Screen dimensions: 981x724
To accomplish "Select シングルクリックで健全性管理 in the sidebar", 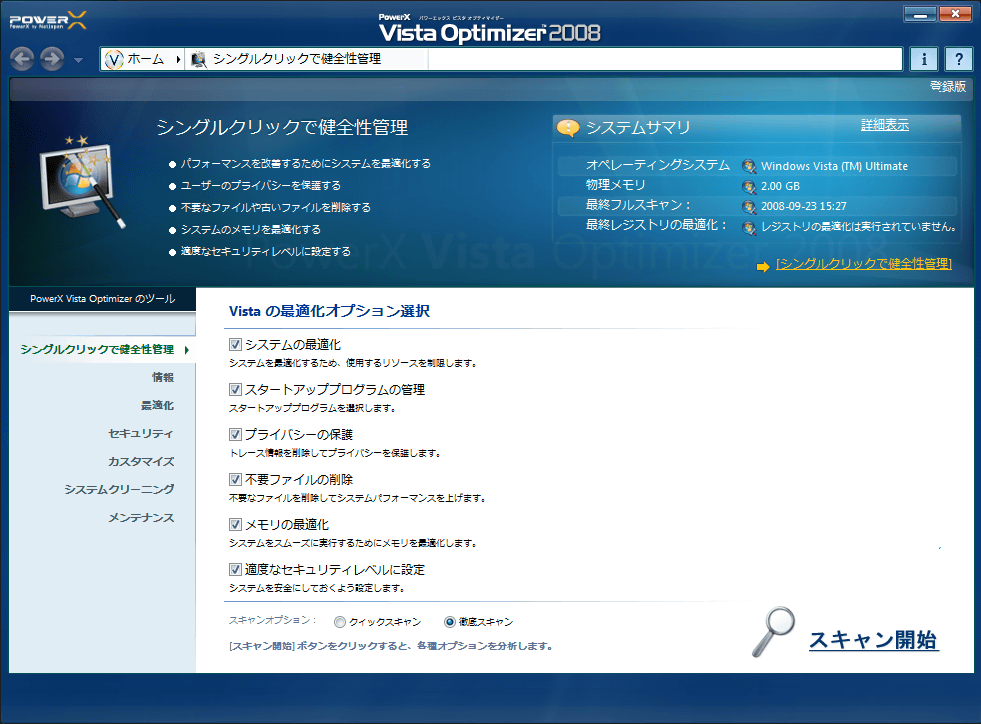I will tap(97, 349).
